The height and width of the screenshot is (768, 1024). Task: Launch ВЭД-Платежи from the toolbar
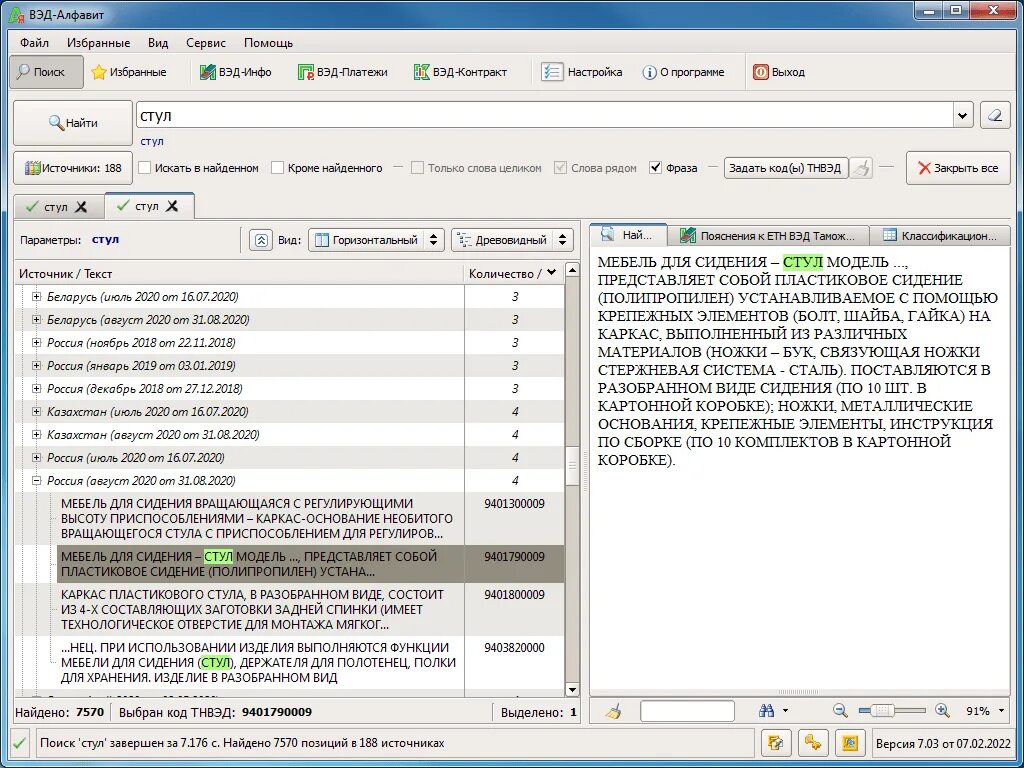tap(342, 72)
